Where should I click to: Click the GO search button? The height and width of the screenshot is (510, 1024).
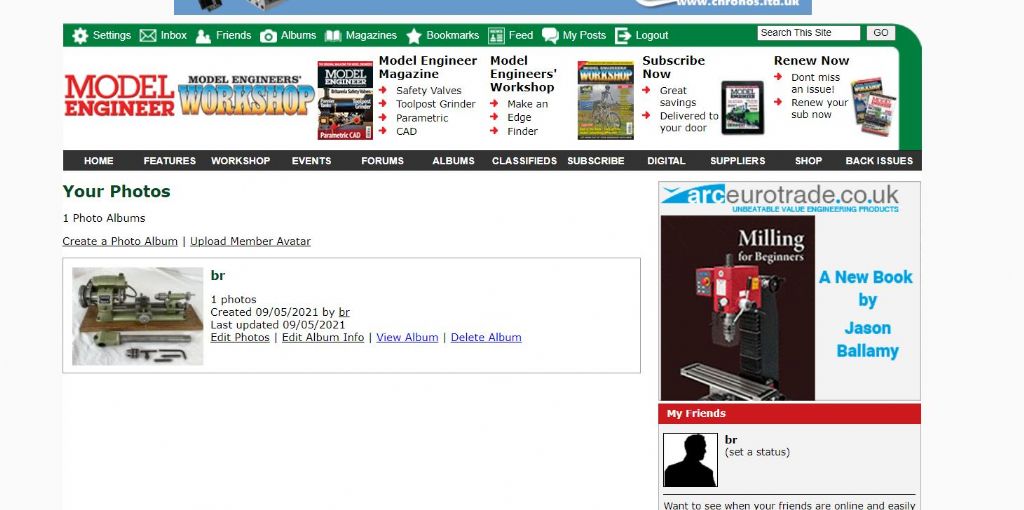point(881,33)
